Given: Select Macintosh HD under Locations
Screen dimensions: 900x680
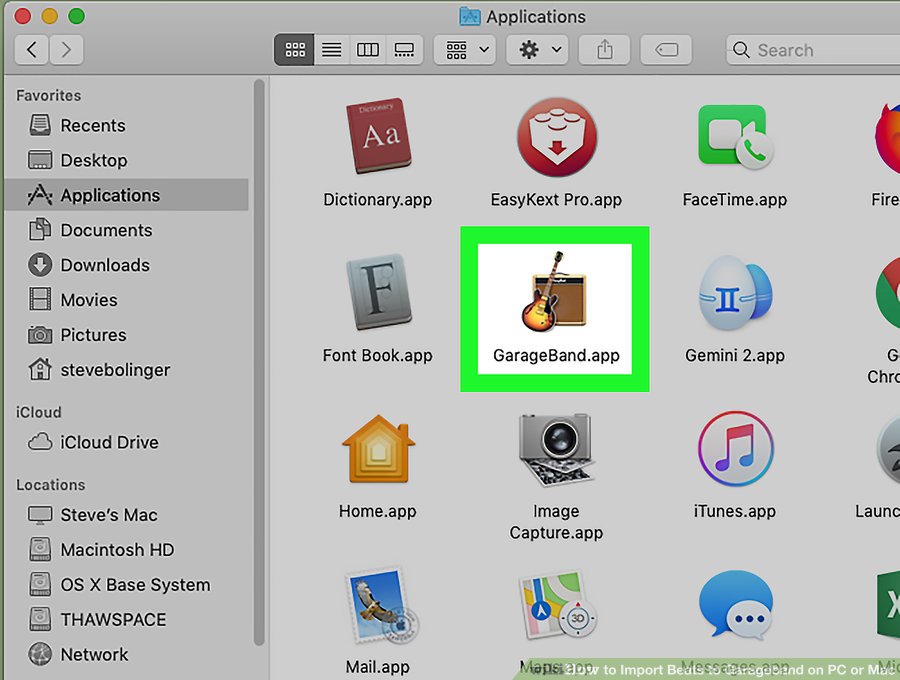Looking at the screenshot, I should click(126, 550).
